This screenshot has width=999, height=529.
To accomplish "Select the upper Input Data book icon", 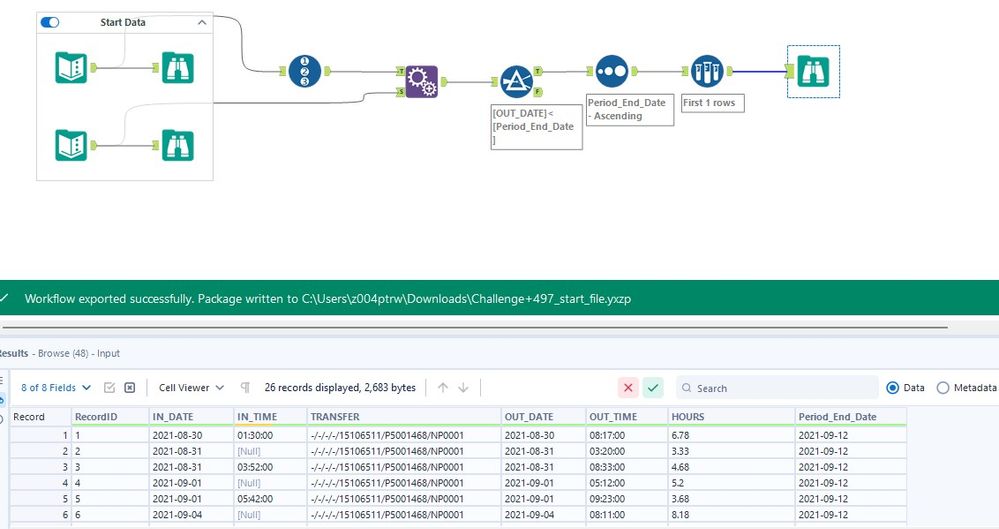I will pyautogui.click(x=71, y=68).
